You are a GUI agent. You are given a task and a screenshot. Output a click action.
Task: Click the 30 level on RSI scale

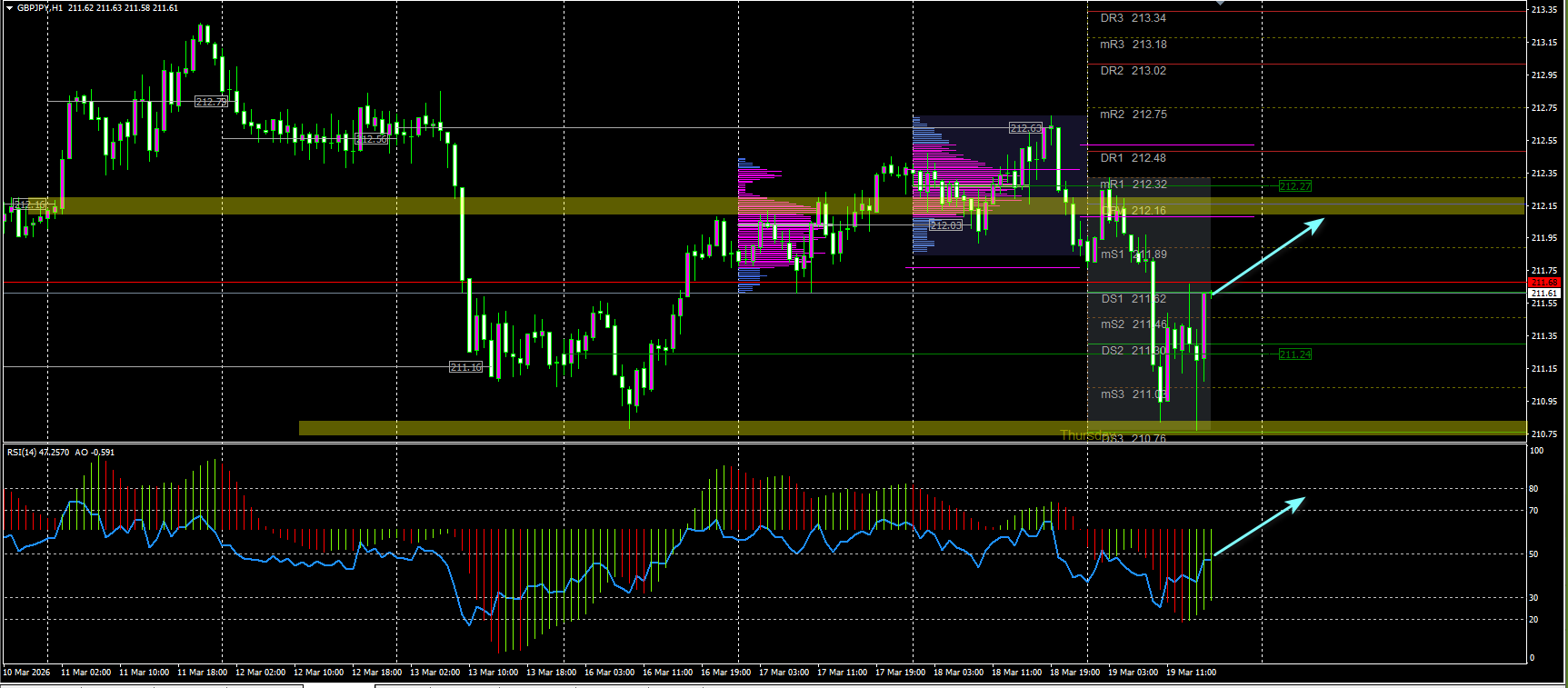(x=1534, y=598)
